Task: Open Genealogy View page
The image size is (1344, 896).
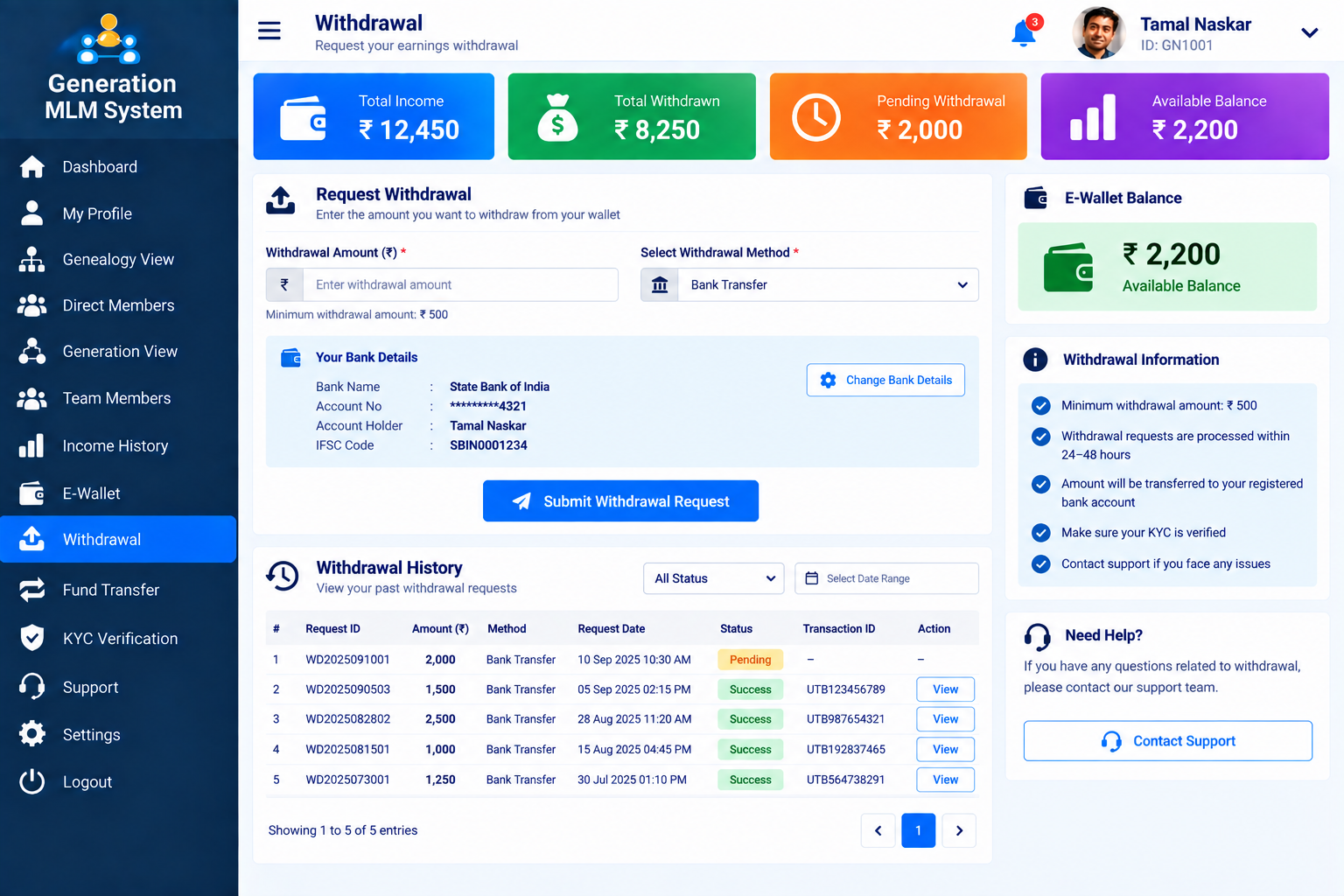Action: coord(118,260)
